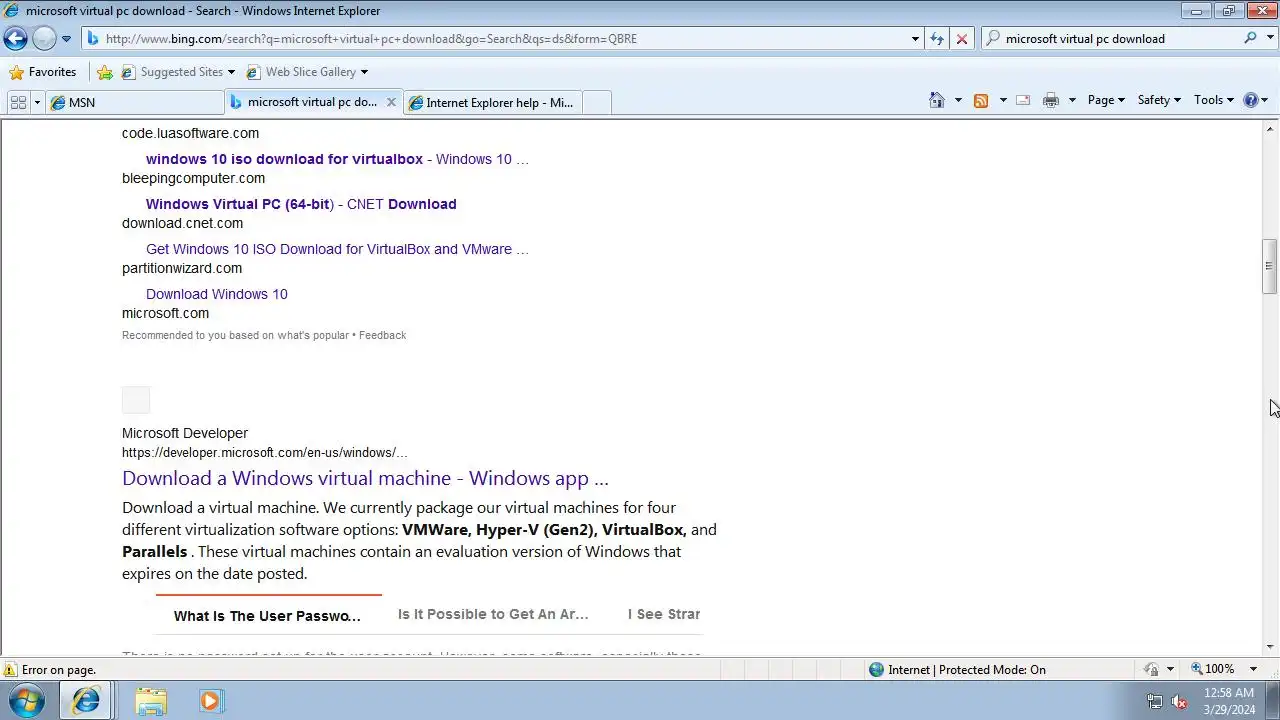Expand the Home button dropdown arrow

point(958,100)
